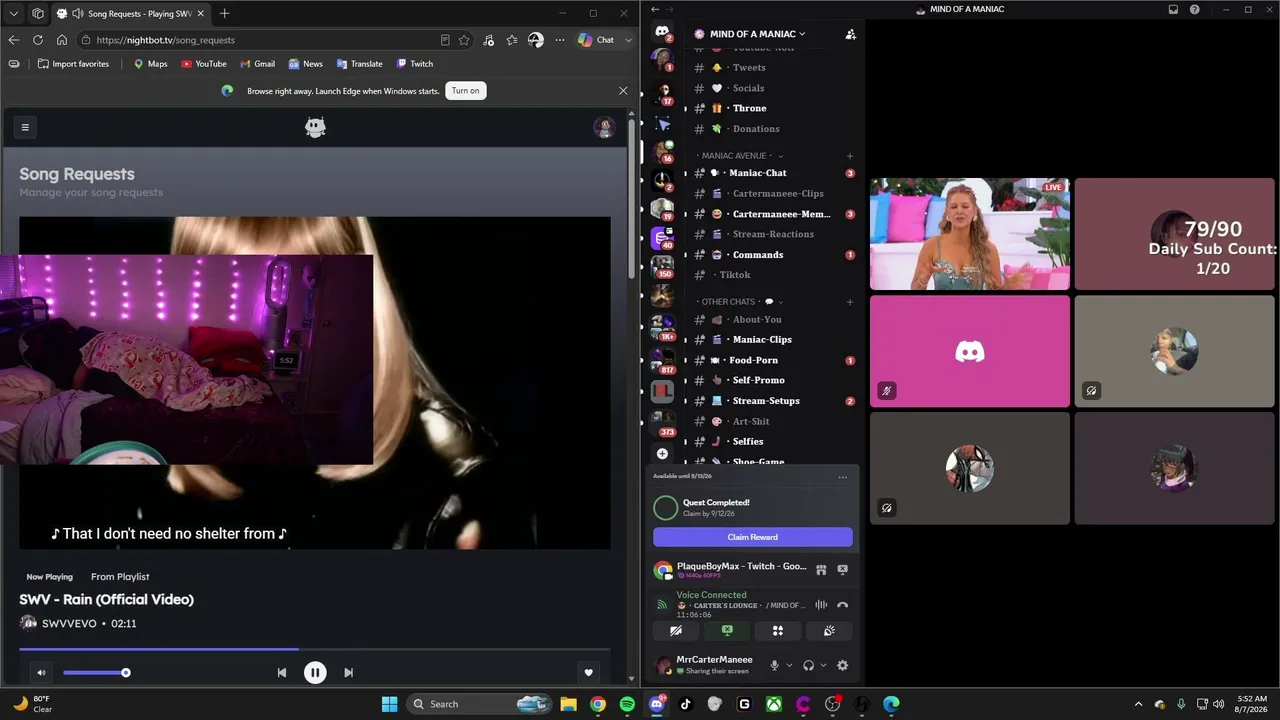The width and height of the screenshot is (1280, 720).
Task: Open the Stream-Setups channel
Action: pos(773,401)
